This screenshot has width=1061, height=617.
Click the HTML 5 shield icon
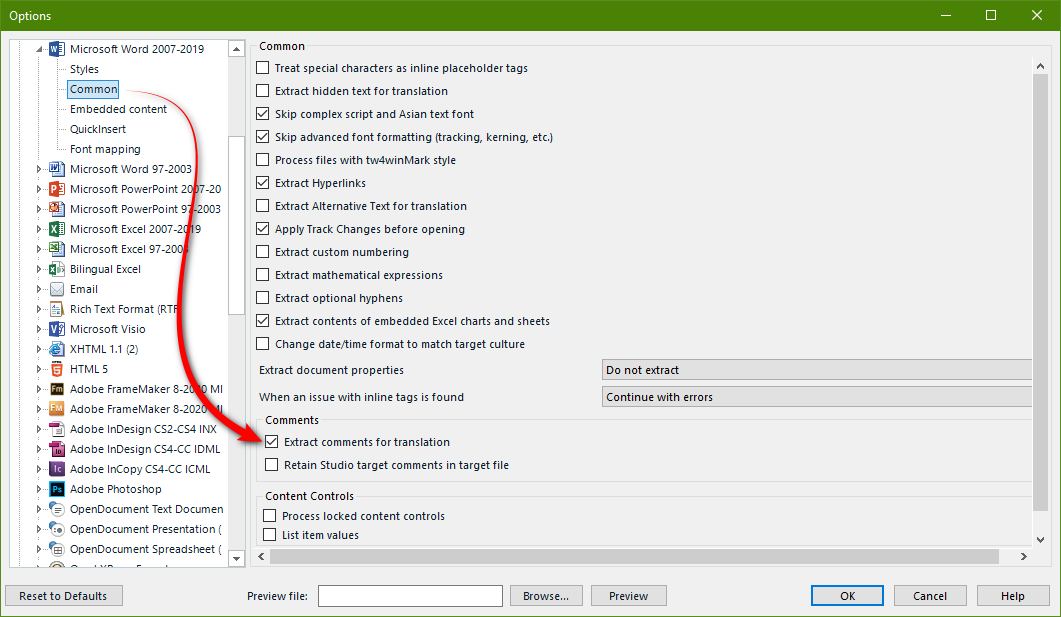pyautogui.click(x=57, y=369)
